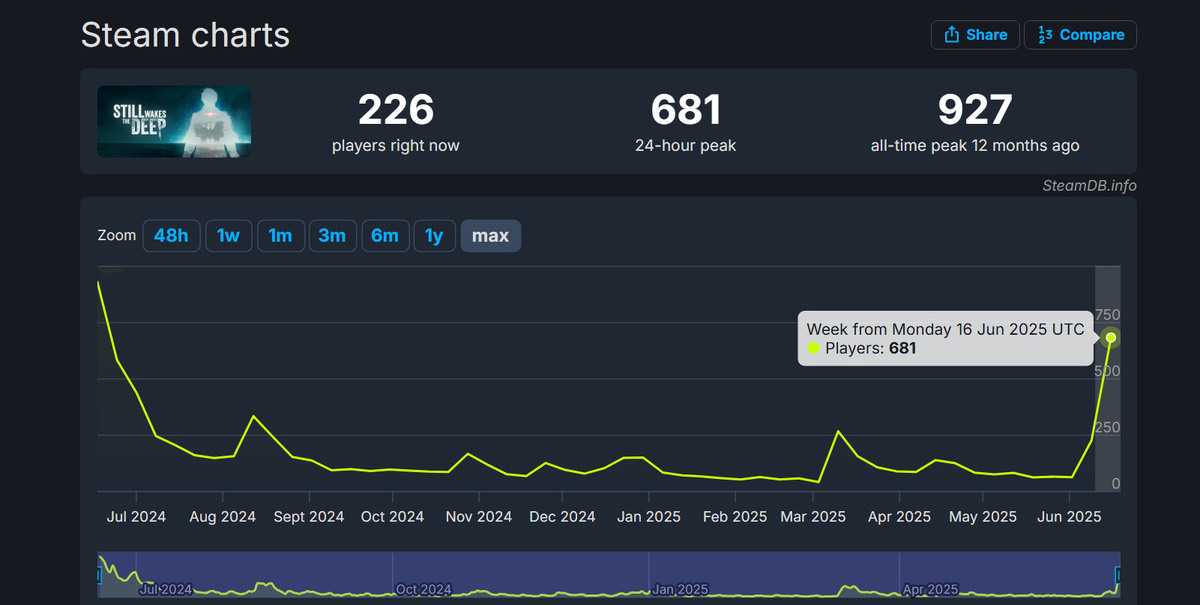This screenshot has width=1200, height=605.
Task: Switch chart to 3m view
Action: coord(332,235)
